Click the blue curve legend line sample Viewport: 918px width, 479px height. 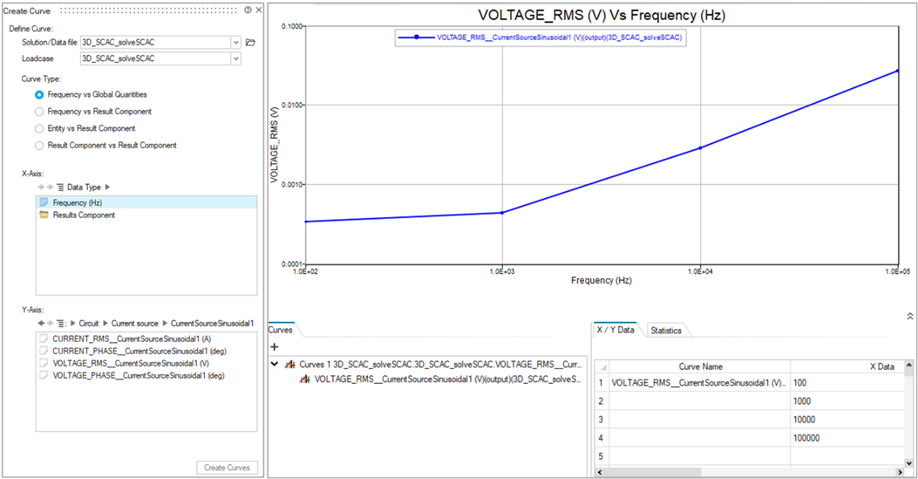pyautogui.click(x=415, y=37)
